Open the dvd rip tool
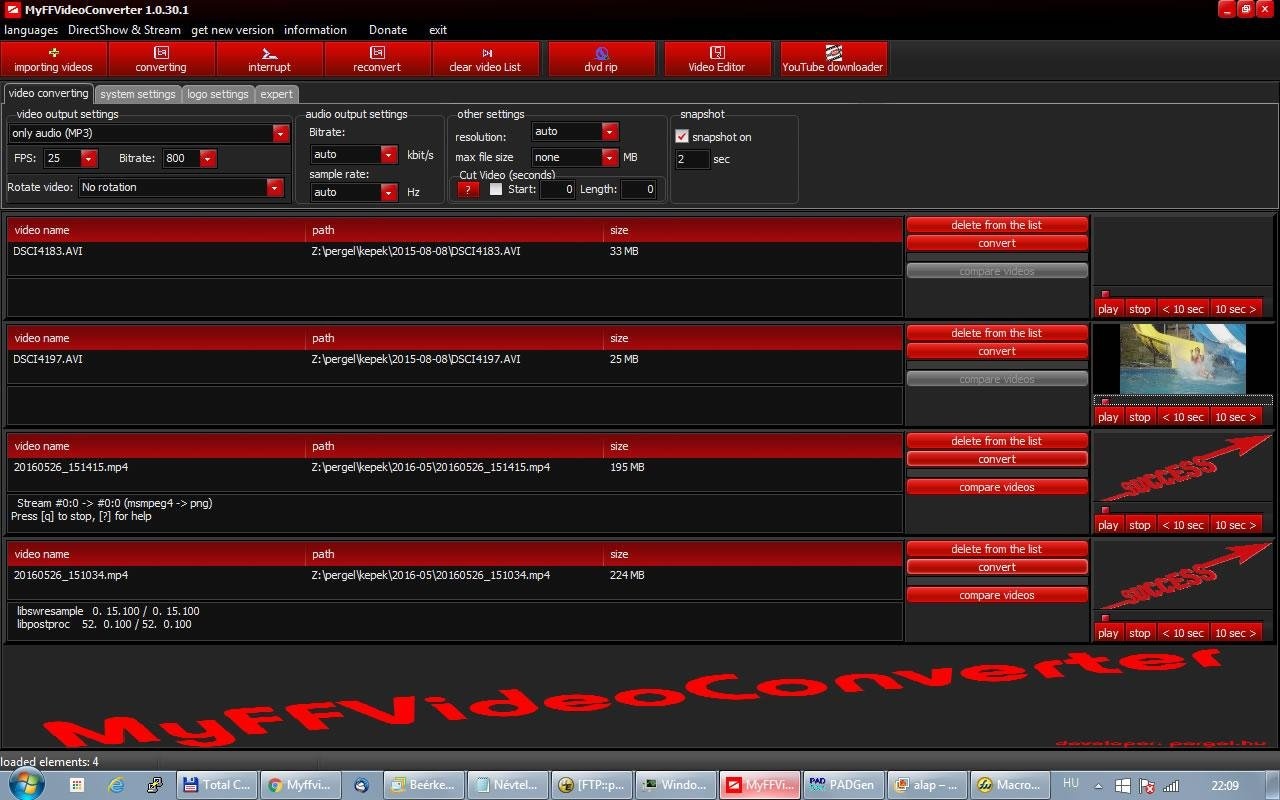The image size is (1280, 800). (601, 59)
